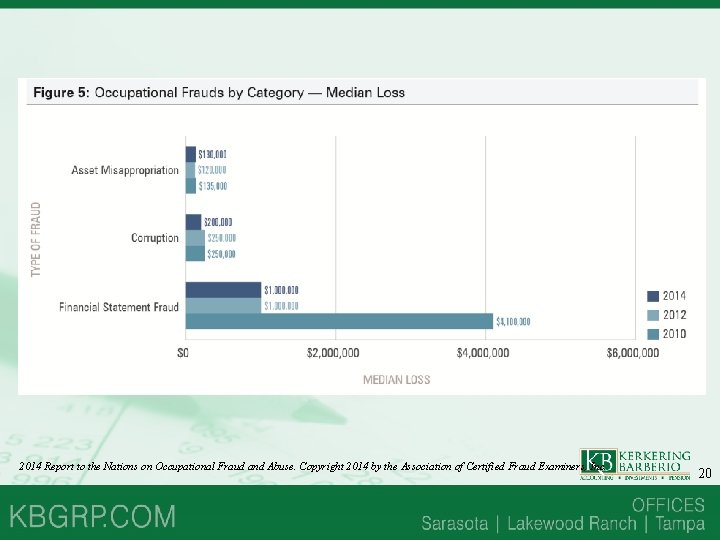The height and width of the screenshot is (540, 720).
Task: Click the Corruption category label
Action: (x=155, y=238)
